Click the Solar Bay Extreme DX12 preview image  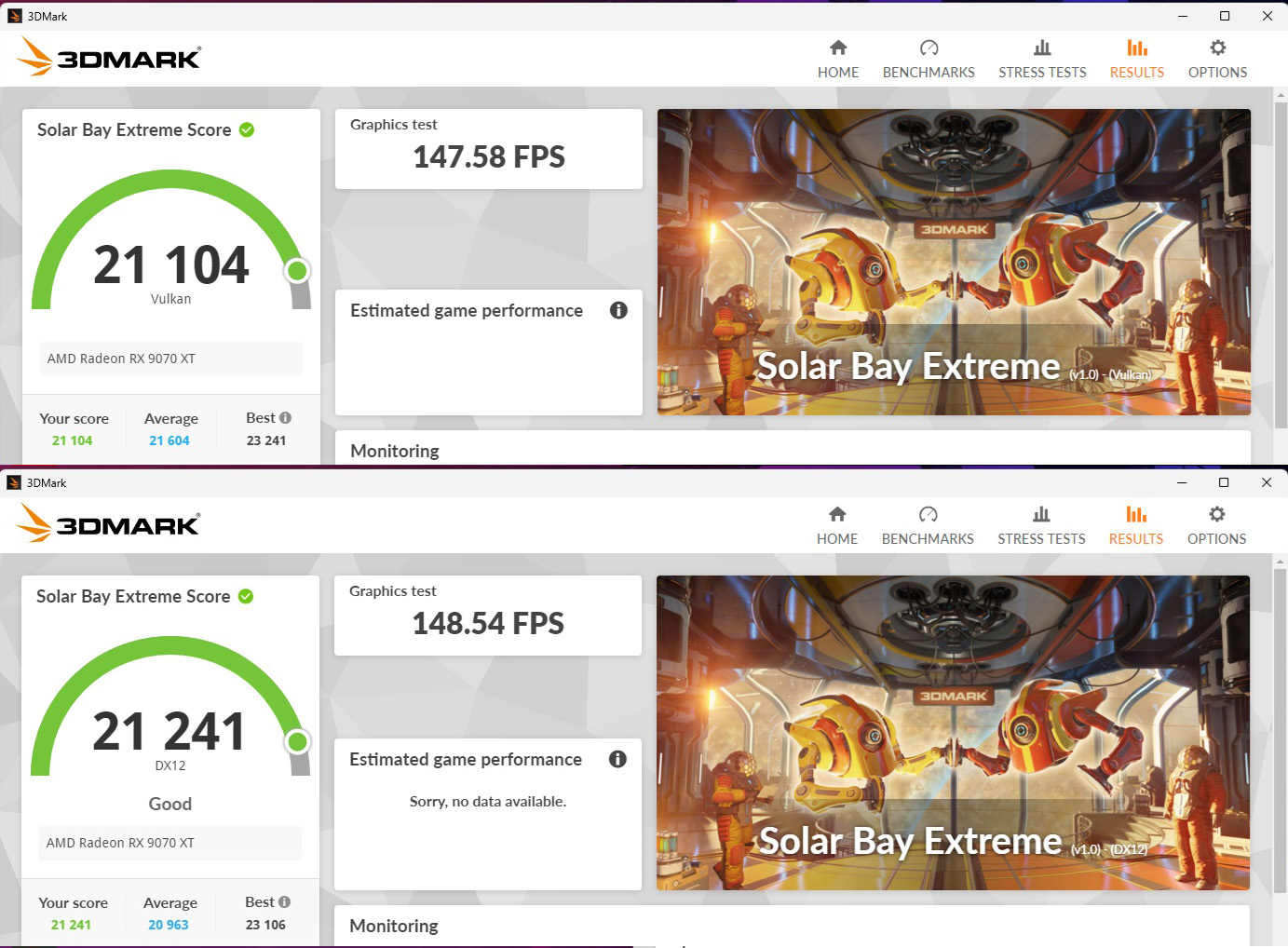click(x=953, y=732)
